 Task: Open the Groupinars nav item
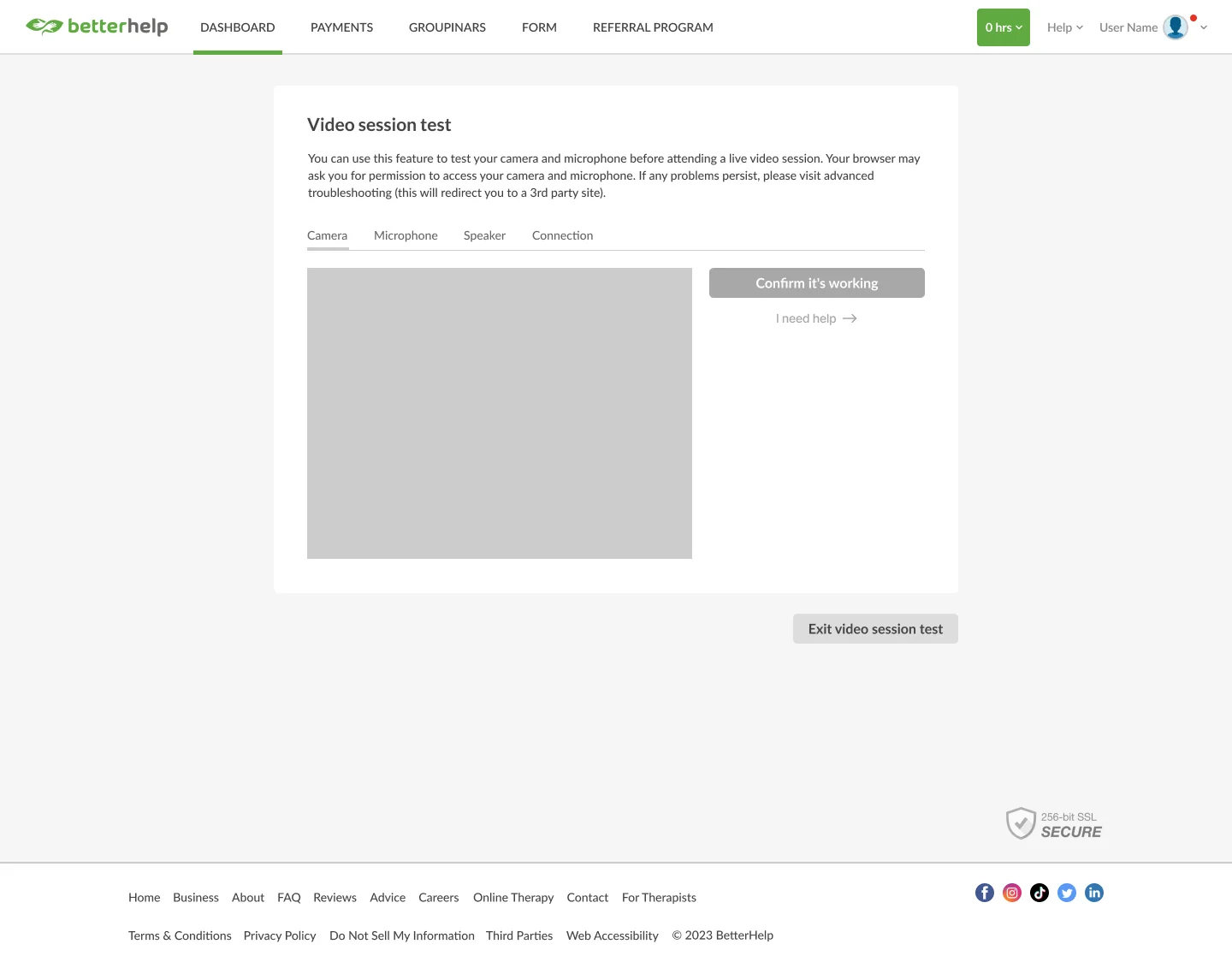[x=447, y=27]
